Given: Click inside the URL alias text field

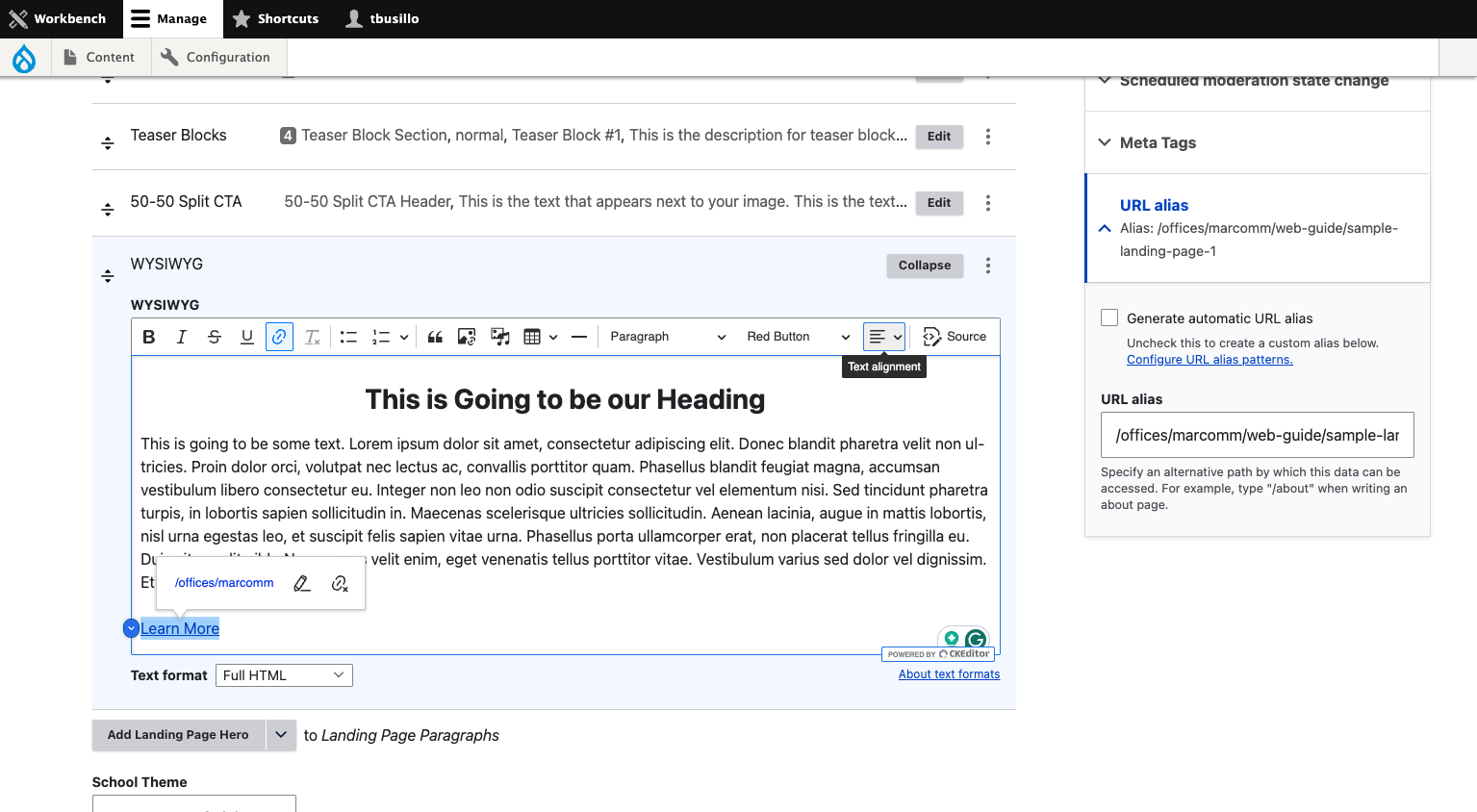Looking at the screenshot, I should pos(1258,435).
